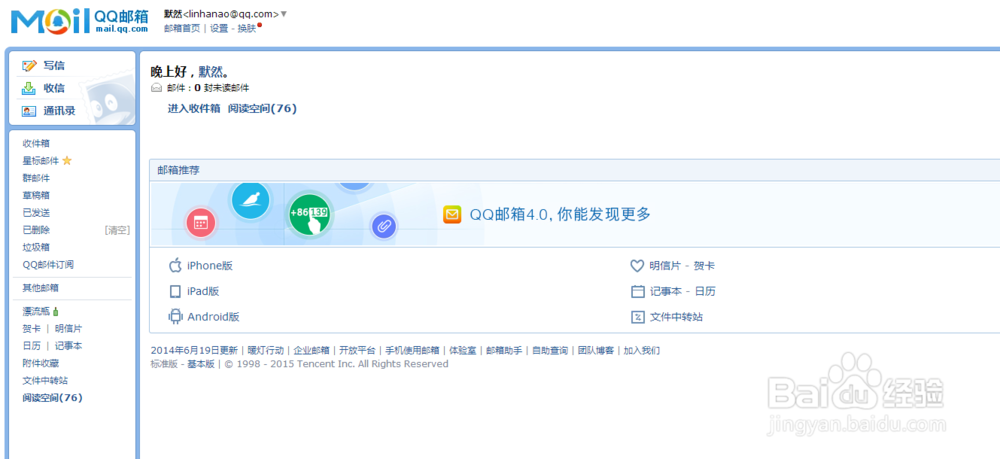Click the Apple icon for iPhone版
This screenshot has width=1000, height=459.
[175, 266]
